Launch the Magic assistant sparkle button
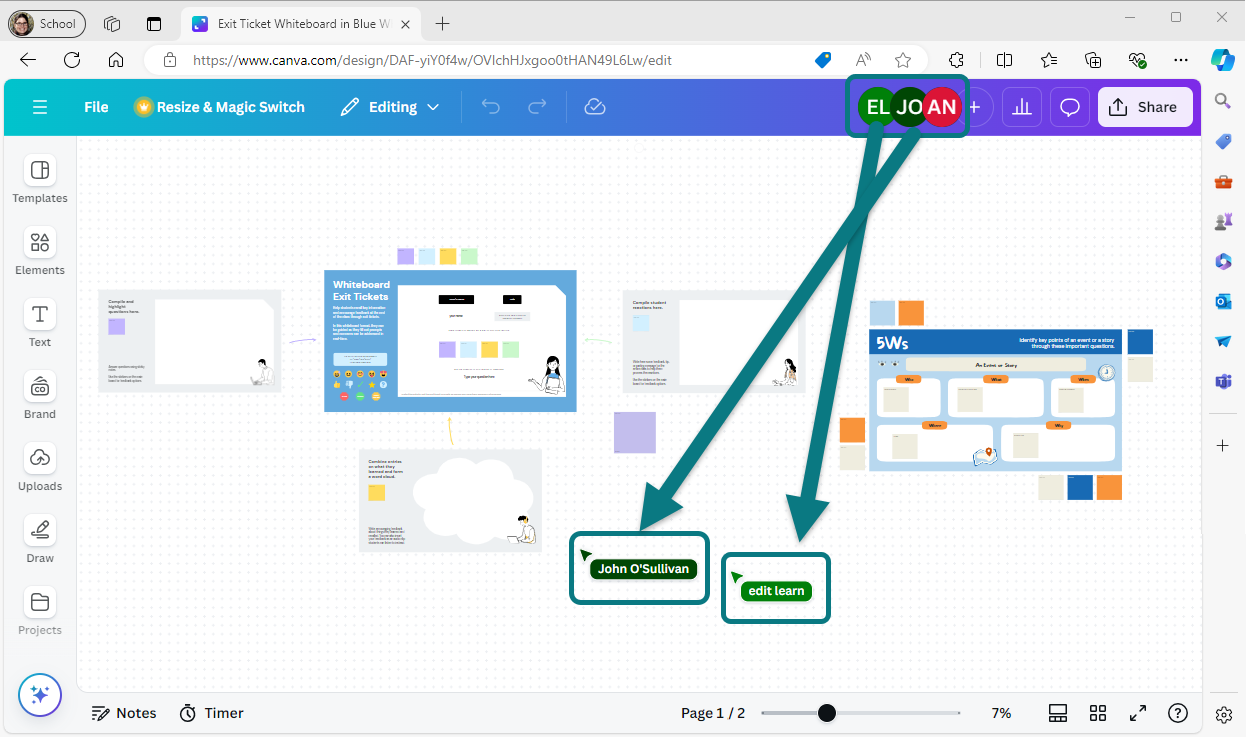 [40, 695]
